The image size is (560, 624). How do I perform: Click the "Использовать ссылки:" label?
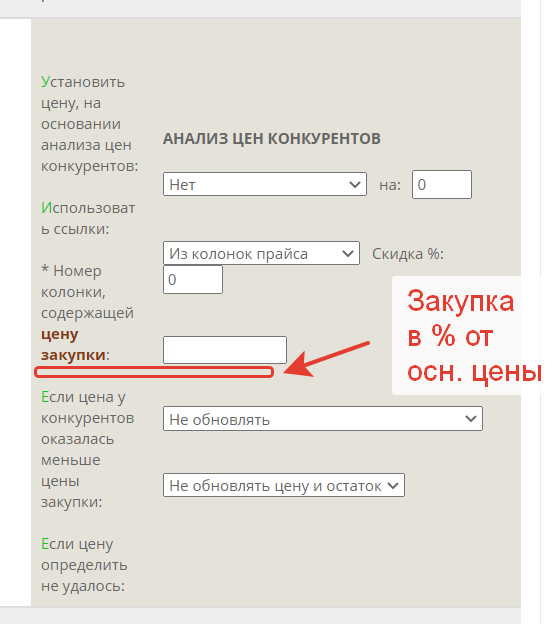tap(88, 218)
